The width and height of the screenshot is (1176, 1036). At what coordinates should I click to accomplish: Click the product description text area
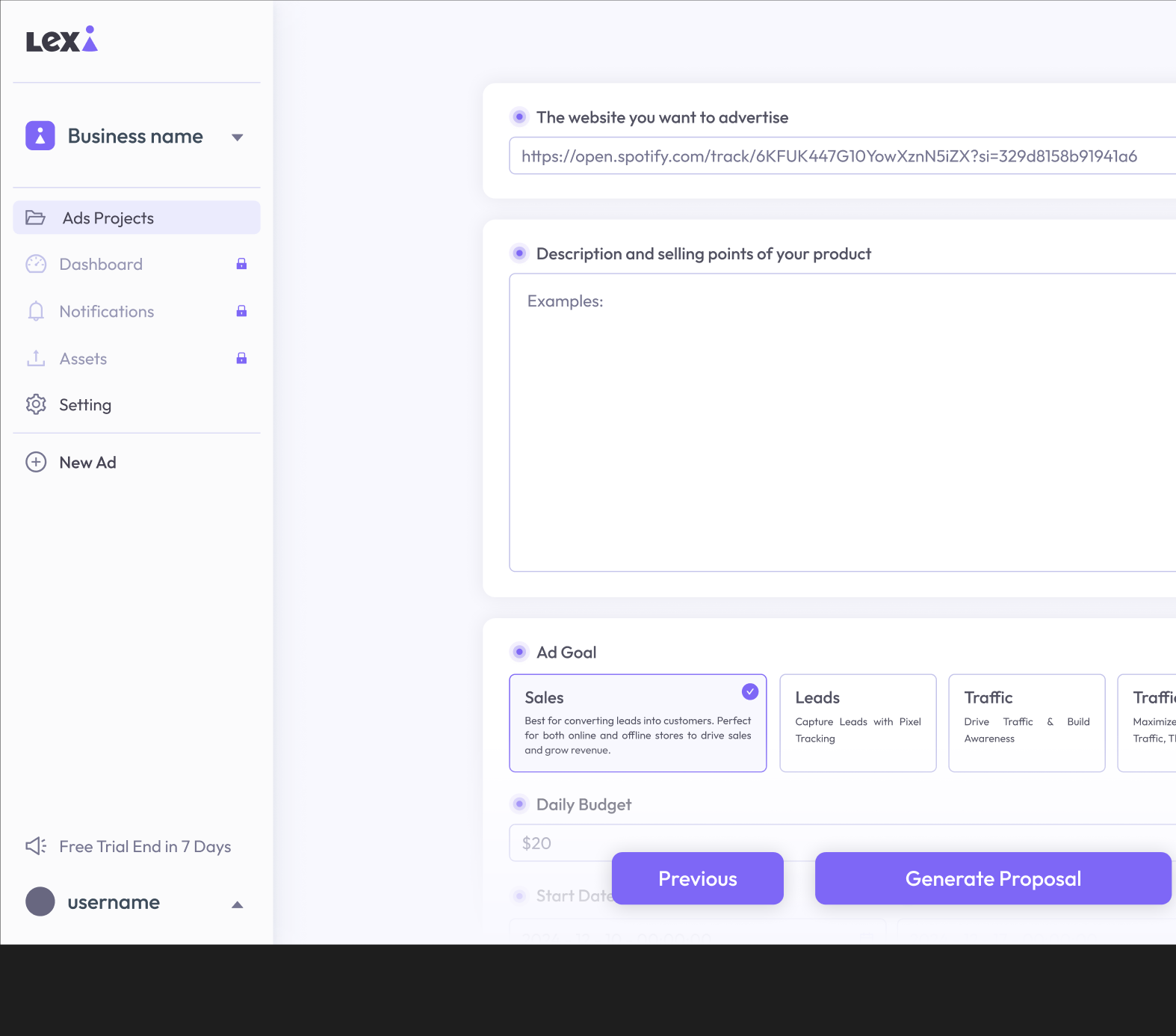(843, 422)
